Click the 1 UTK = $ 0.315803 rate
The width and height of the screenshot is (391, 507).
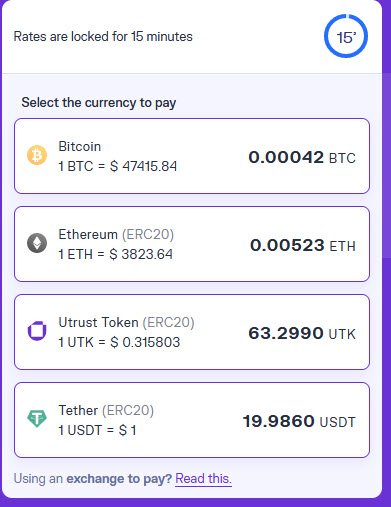(x=119, y=342)
